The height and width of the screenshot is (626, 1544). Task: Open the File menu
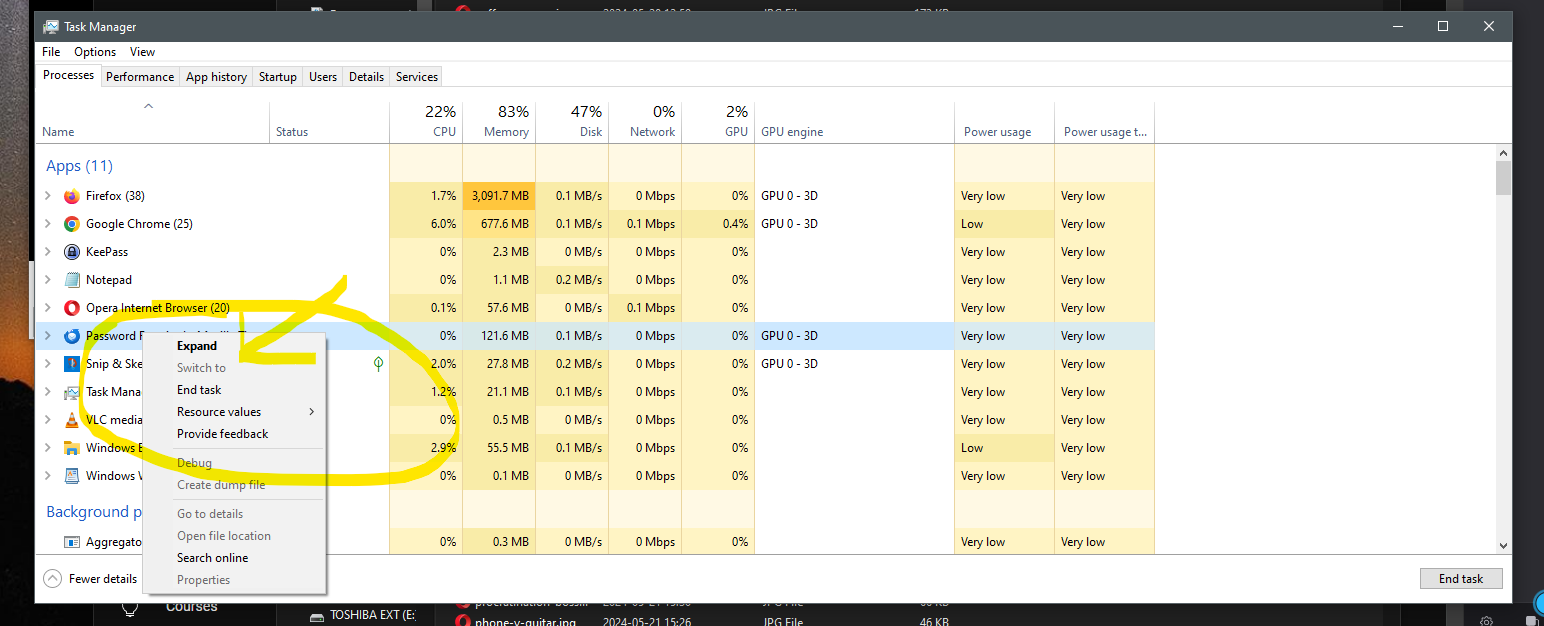click(x=51, y=52)
